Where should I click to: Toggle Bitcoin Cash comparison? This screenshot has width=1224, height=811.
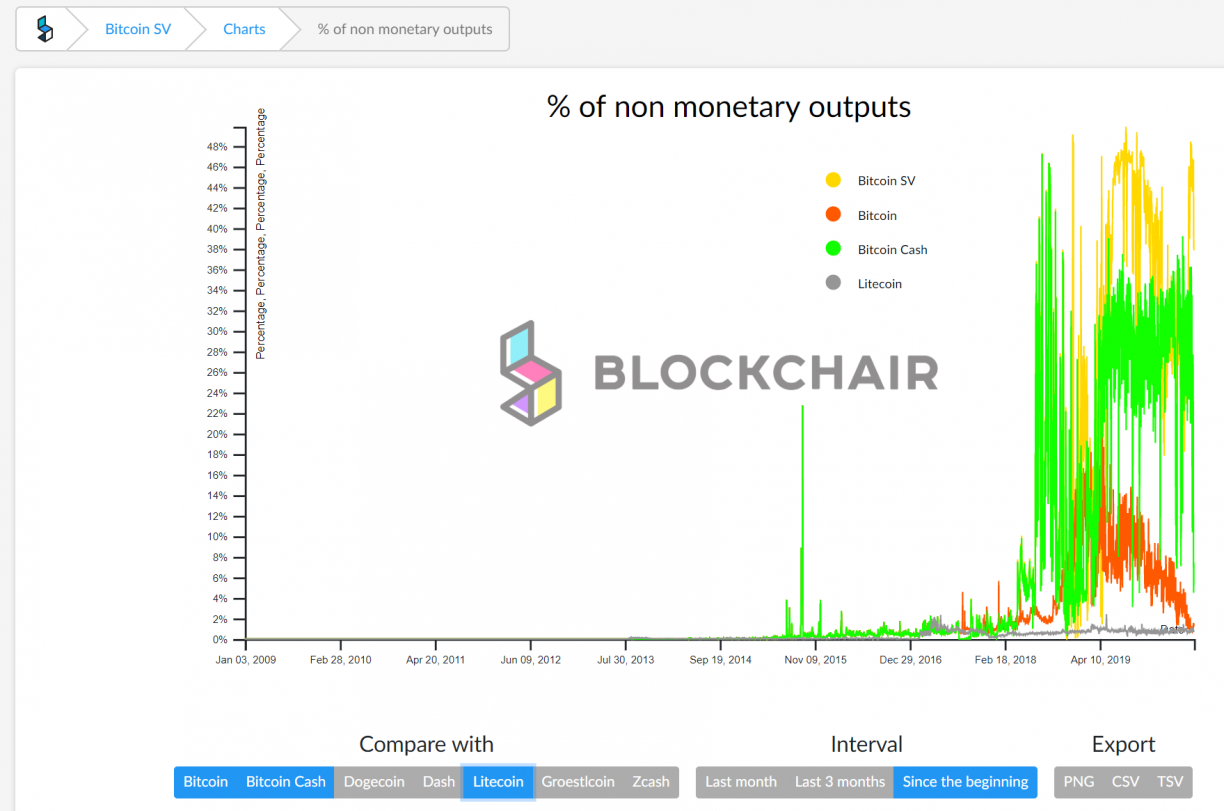286,782
